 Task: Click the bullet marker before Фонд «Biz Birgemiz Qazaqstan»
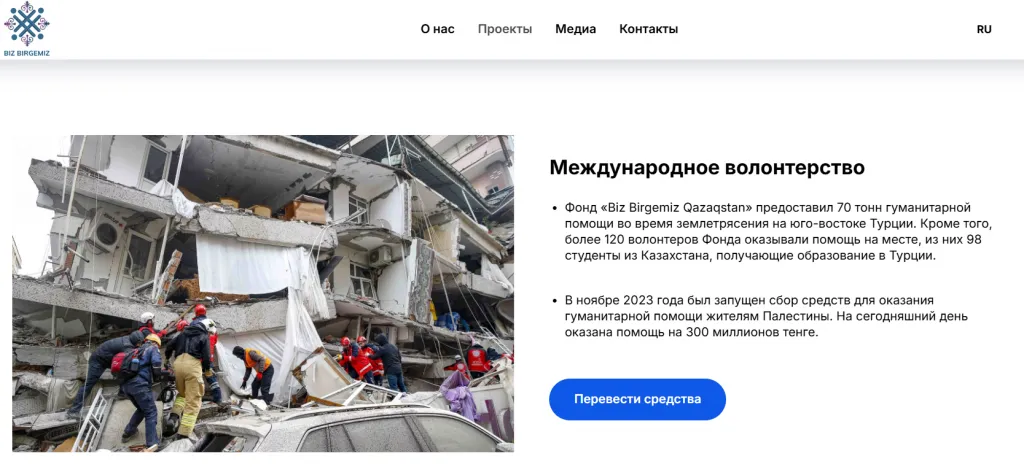pos(554,208)
